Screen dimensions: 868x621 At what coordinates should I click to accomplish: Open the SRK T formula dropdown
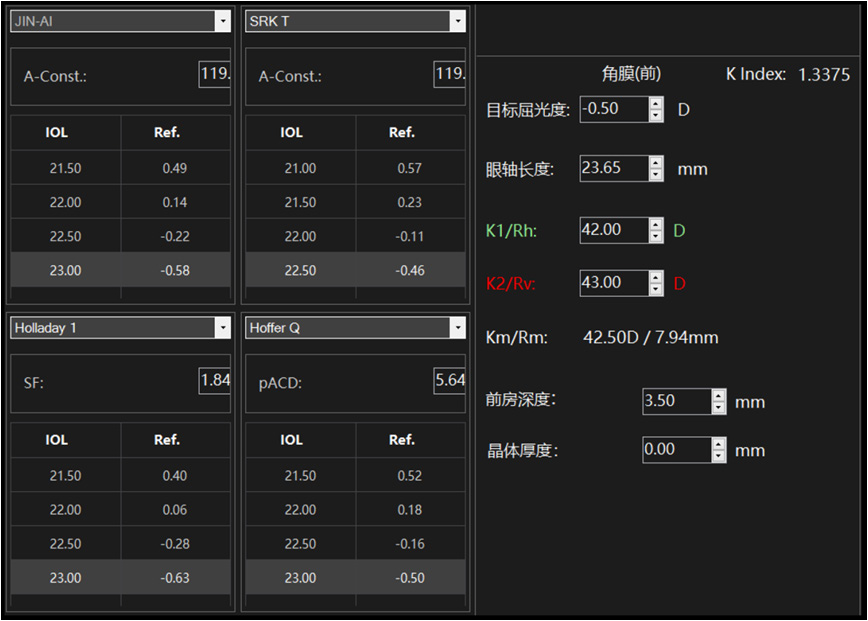(457, 21)
